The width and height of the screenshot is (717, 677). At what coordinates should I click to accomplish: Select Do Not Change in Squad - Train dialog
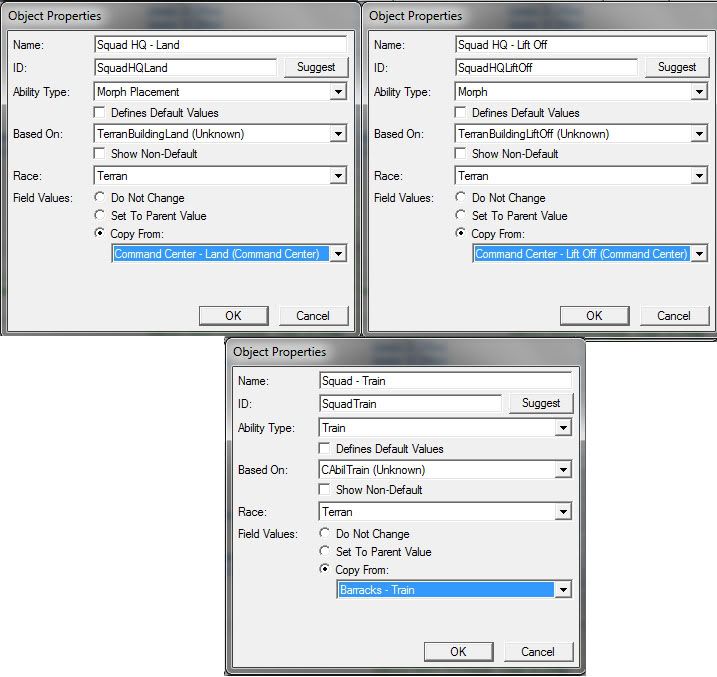[x=324, y=533]
